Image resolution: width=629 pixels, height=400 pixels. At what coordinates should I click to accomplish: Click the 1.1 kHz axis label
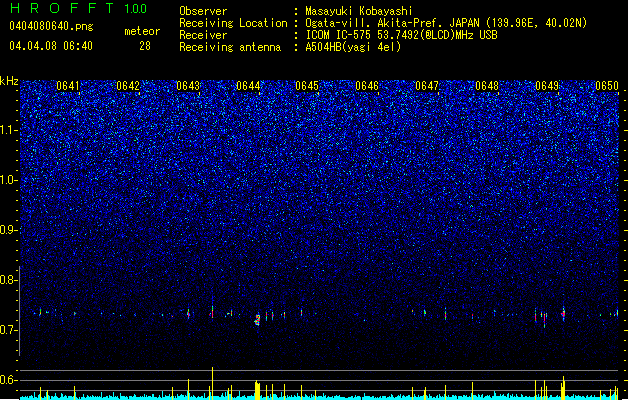[x=8, y=130]
